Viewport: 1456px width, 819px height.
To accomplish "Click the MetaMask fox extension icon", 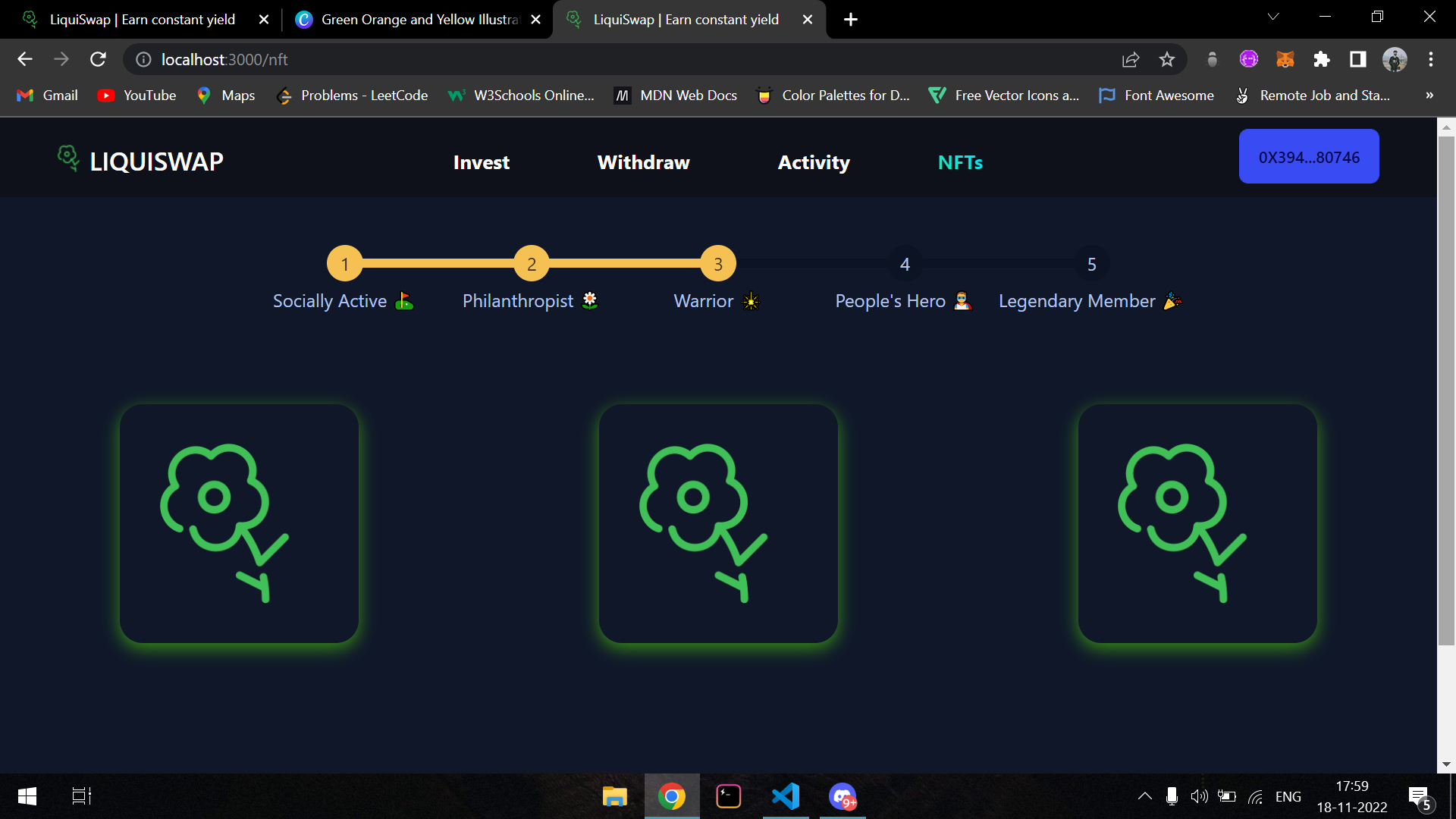I will [1285, 59].
